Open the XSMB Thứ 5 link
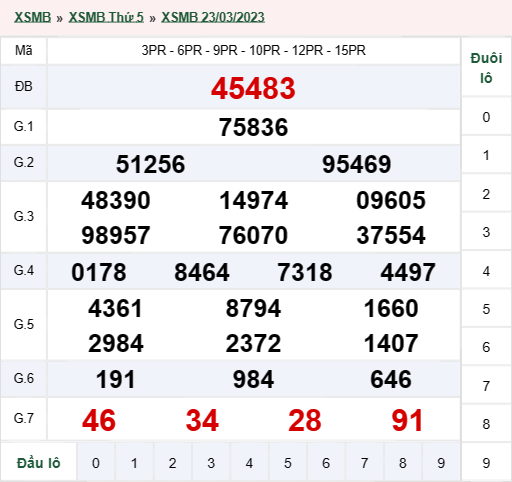The image size is (512, 482). coord(106,17)
